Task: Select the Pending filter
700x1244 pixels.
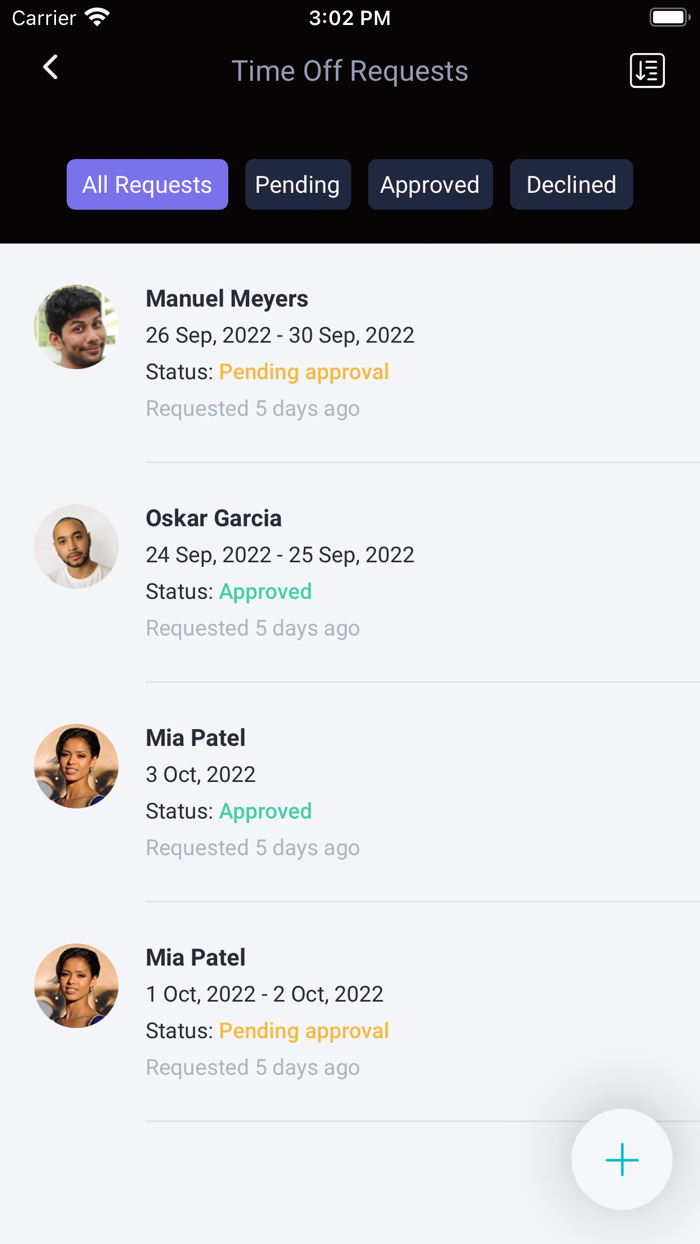Action: [x=298, y=184]
